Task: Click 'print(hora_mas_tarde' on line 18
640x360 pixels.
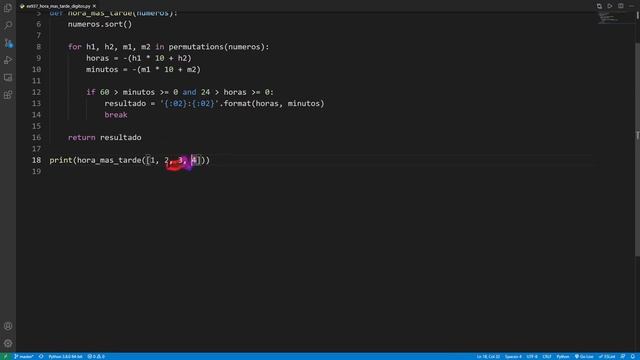Action: pos(95,160)
